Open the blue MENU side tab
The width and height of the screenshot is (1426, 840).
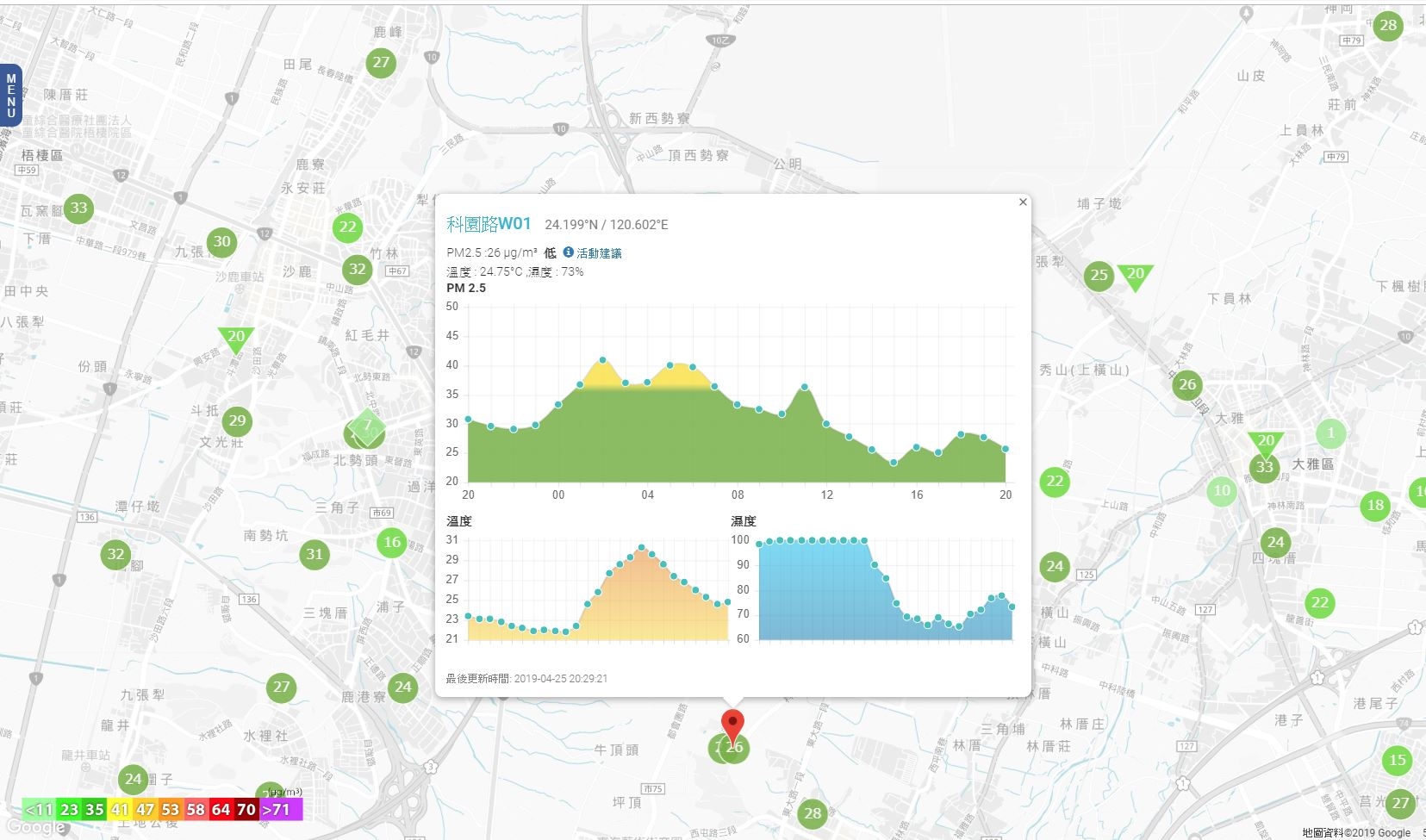[10, 96]
